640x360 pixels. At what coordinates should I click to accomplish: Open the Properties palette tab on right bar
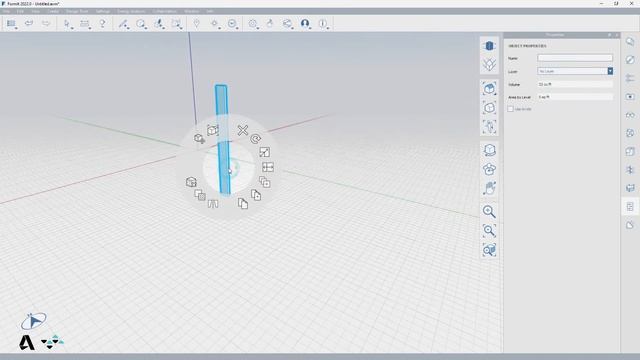click(630, 207)
